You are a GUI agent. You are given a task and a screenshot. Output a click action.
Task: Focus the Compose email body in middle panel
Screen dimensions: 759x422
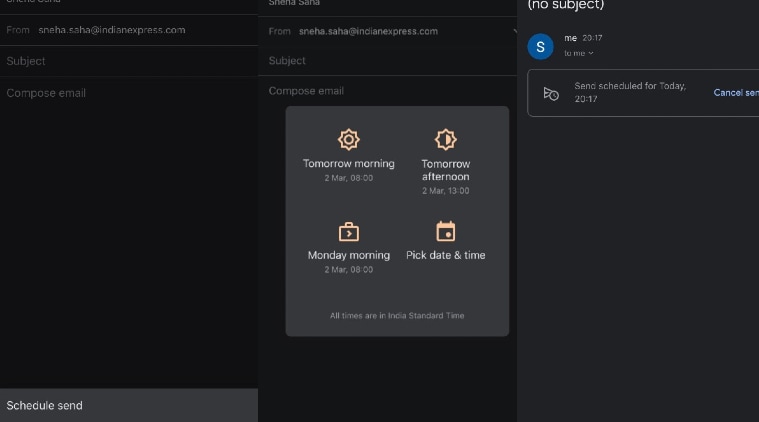click(x=306, y=91)
